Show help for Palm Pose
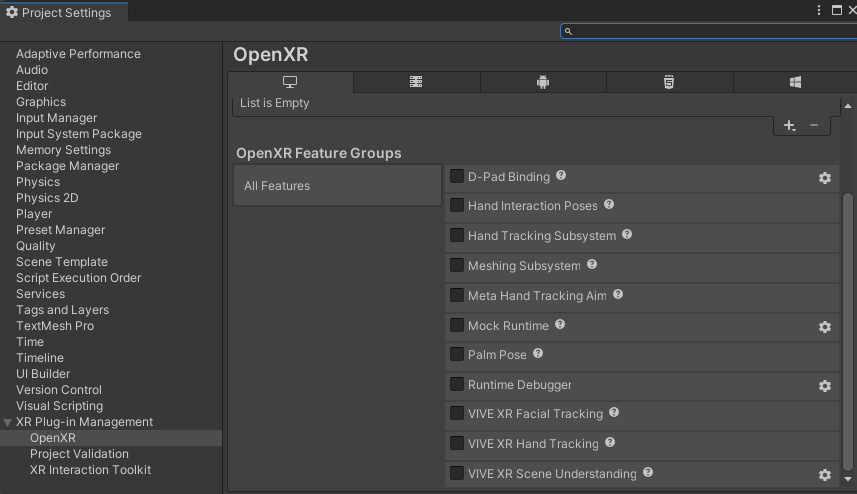The height and width of the screenshot is (494, 857). (x=538, y=353)
